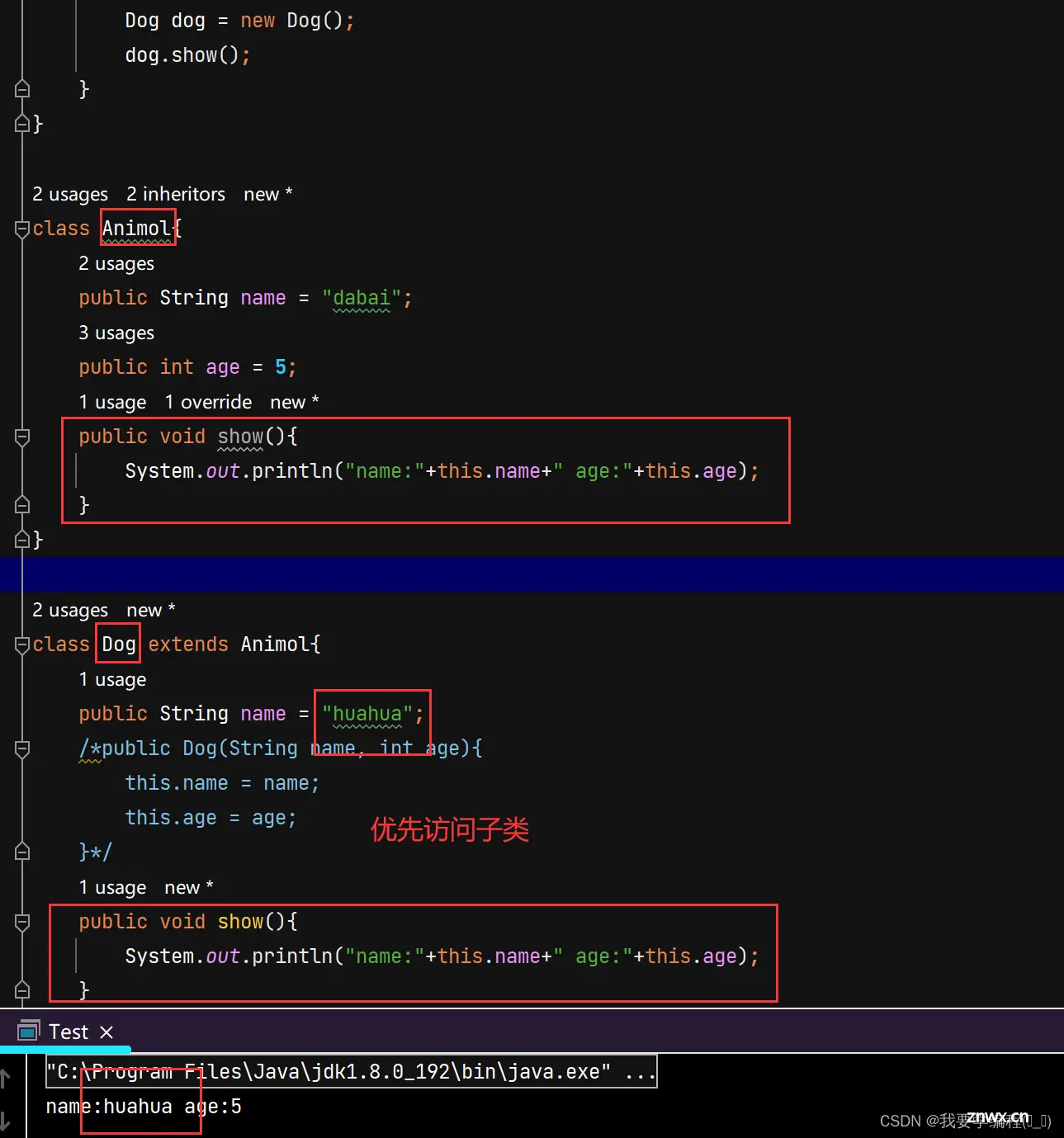Click 'new *' hint beside '1 override'

tap(295, 402)
